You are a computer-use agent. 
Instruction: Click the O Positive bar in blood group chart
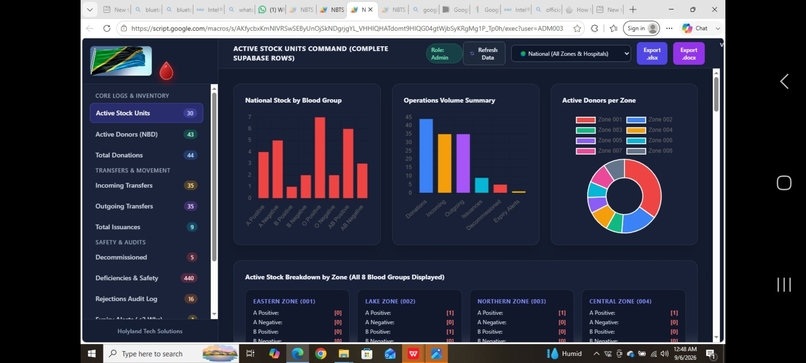[320, 157]
